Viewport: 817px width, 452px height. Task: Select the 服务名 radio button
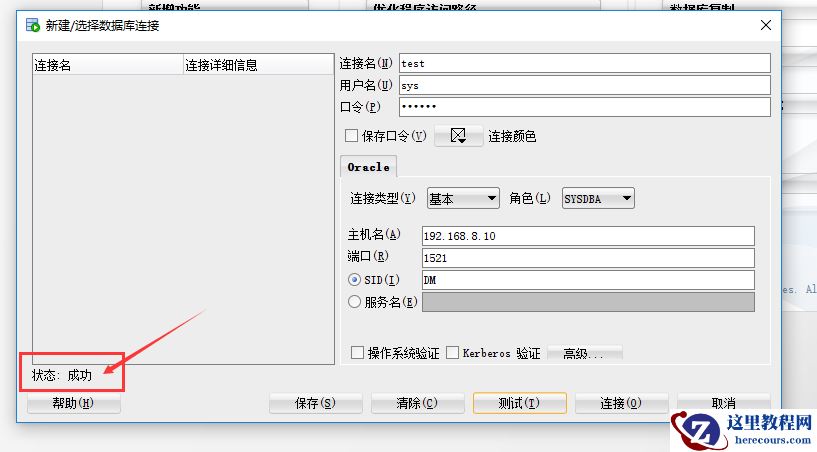(354, 302)
